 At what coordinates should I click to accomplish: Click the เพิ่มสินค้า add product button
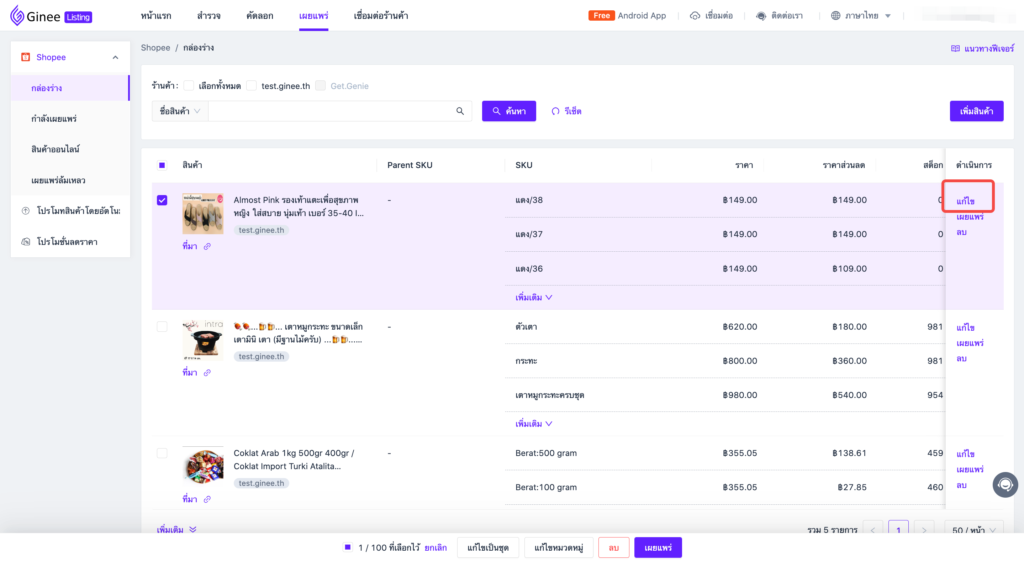975,111
